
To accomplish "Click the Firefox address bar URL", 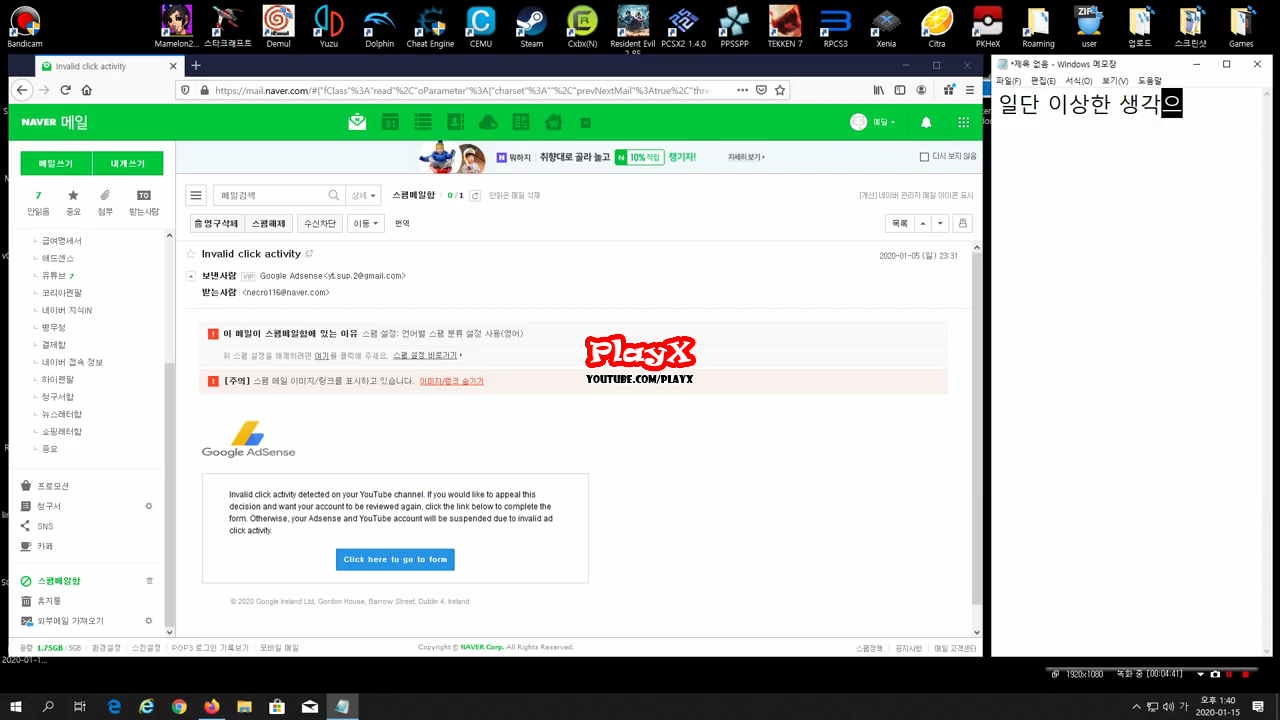I will (x=462, y=89).
